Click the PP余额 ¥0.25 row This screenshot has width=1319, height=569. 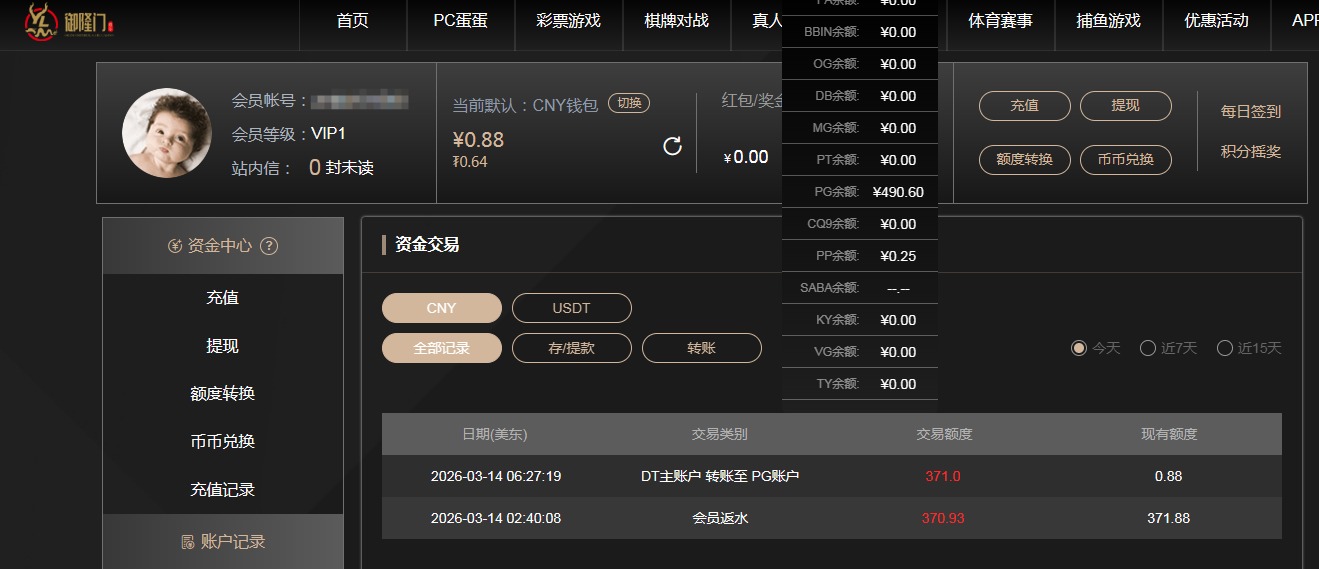(x=860, y=256)
